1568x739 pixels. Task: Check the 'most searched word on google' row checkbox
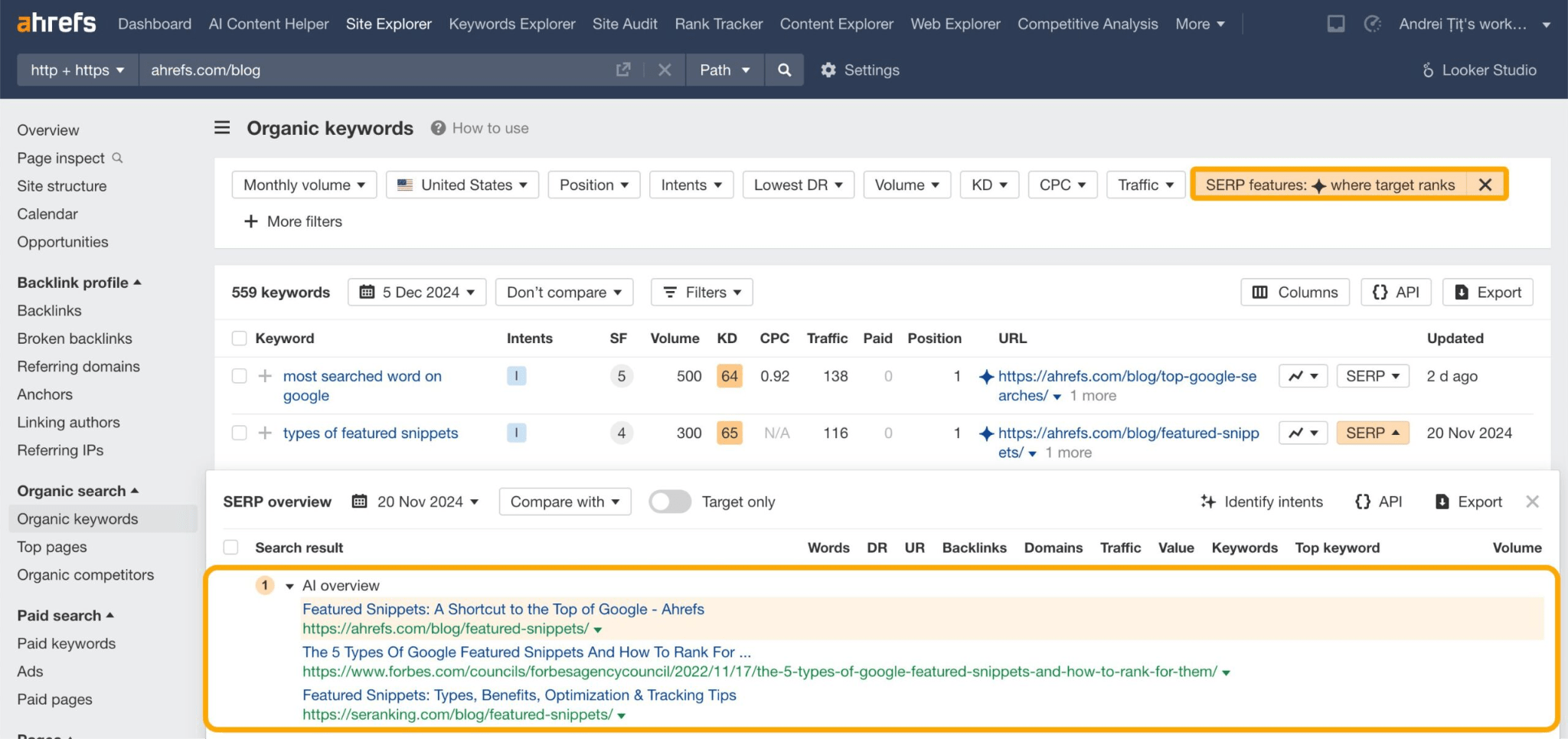[x=239, y=376]
